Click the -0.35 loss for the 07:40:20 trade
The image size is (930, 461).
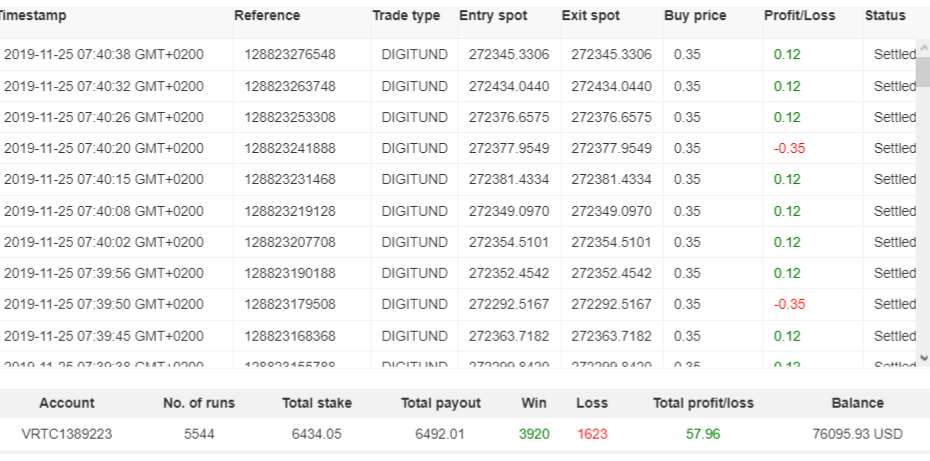[x=790, y=149]
